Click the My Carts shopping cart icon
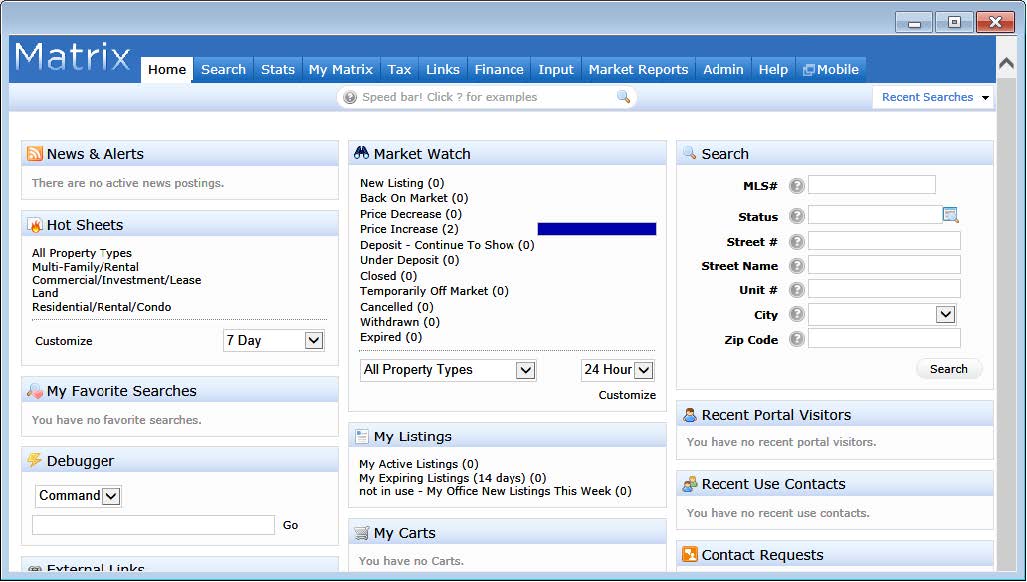This screenshot has height=582, width=1027. [362, 533]
